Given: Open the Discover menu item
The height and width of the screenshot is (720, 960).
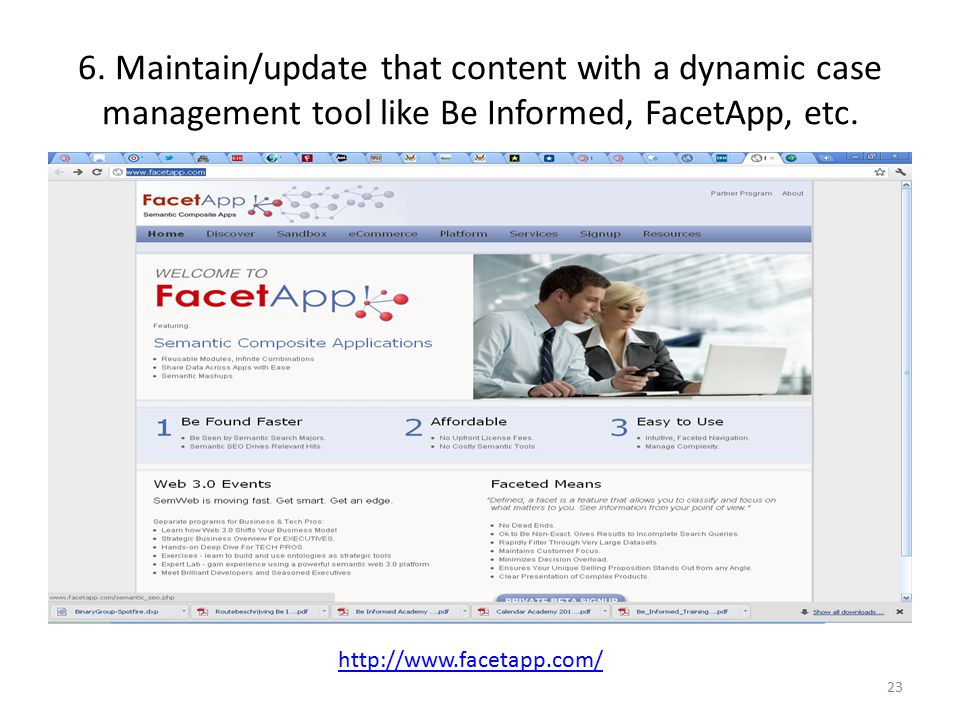Looking at the screenshot, I should pos(230,234).
